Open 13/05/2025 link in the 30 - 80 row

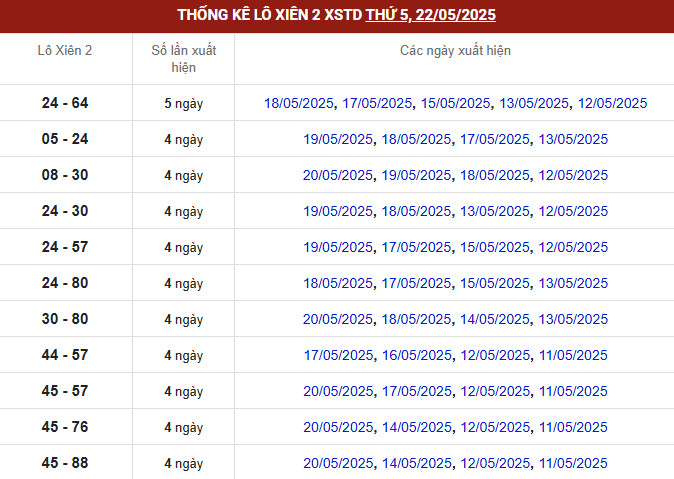click(x=573, y=319)
